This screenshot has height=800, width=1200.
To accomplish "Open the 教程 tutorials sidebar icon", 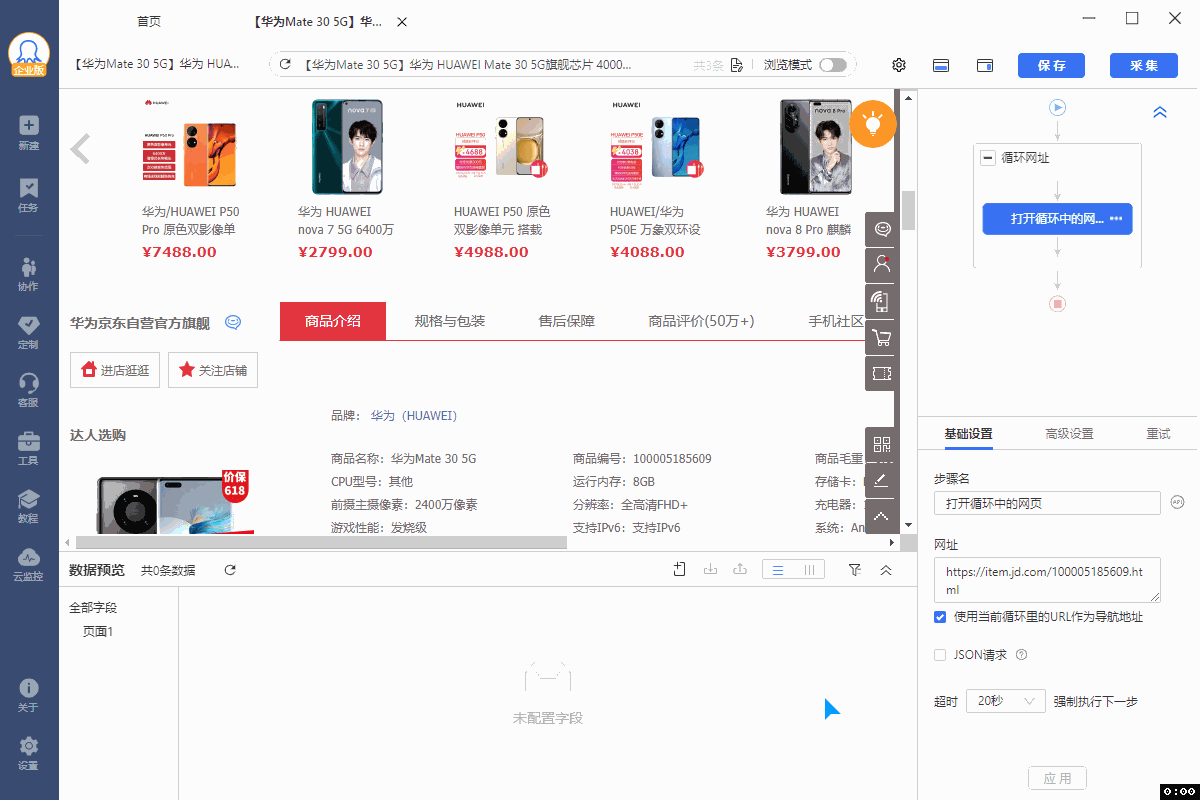I will [x=29, y=506].
